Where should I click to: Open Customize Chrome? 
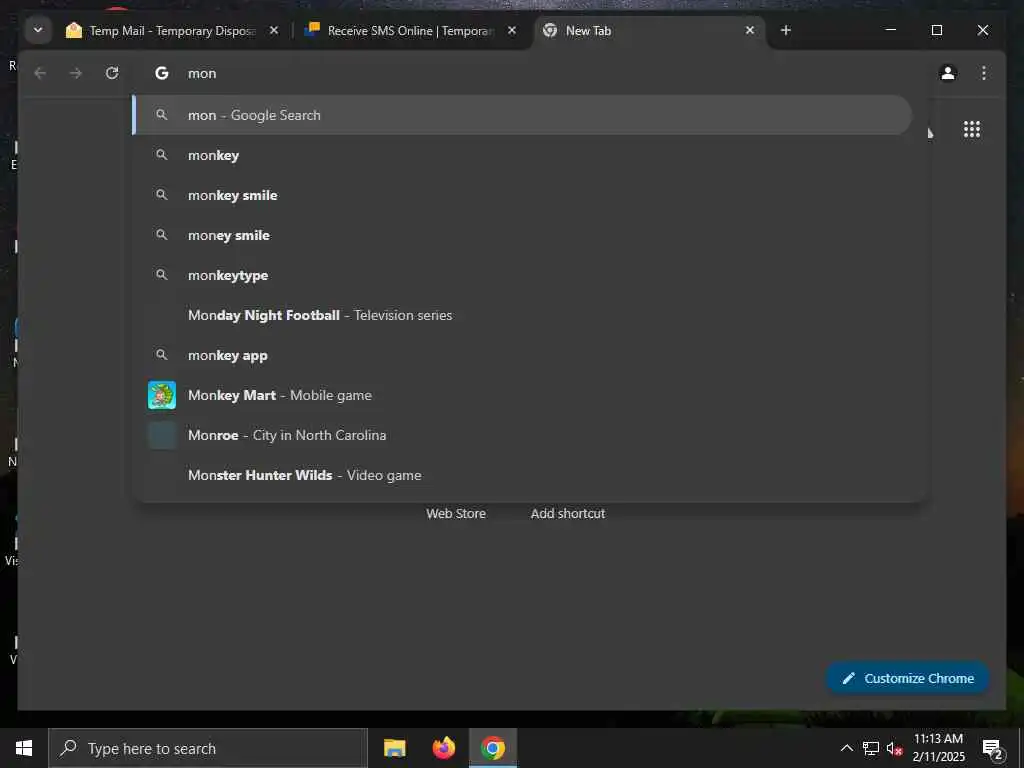[x=908, y=679]
